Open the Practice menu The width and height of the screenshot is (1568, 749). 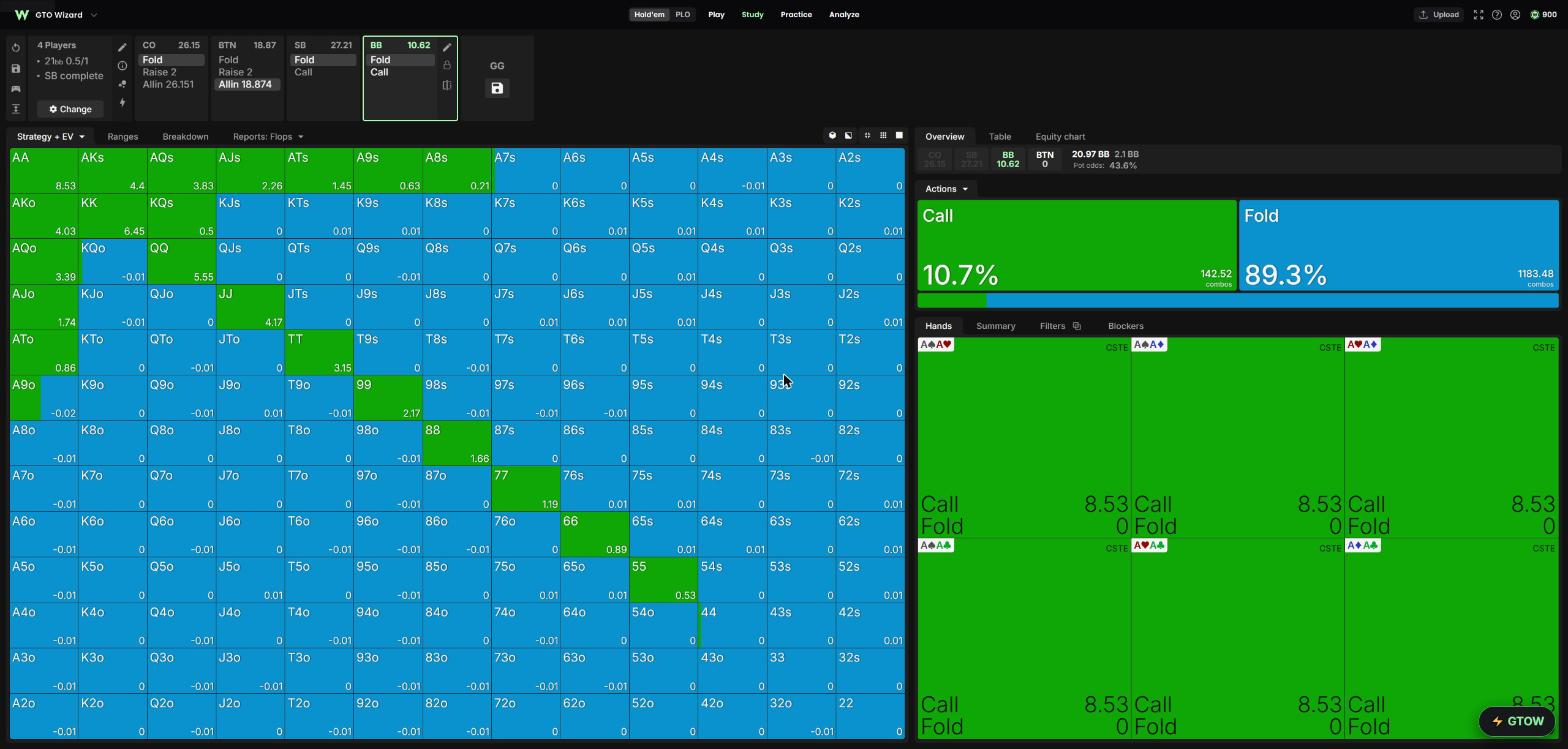[796, 15]
